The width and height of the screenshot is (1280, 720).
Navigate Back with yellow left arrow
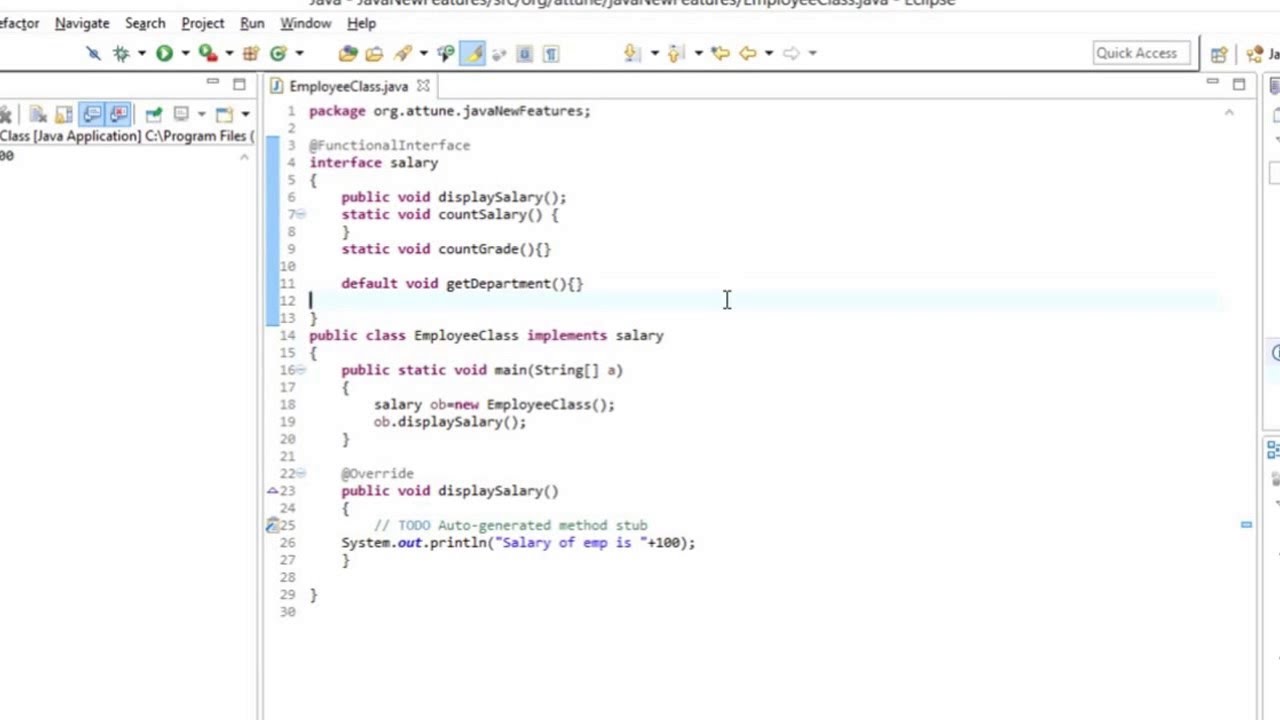tap(748, 53)
